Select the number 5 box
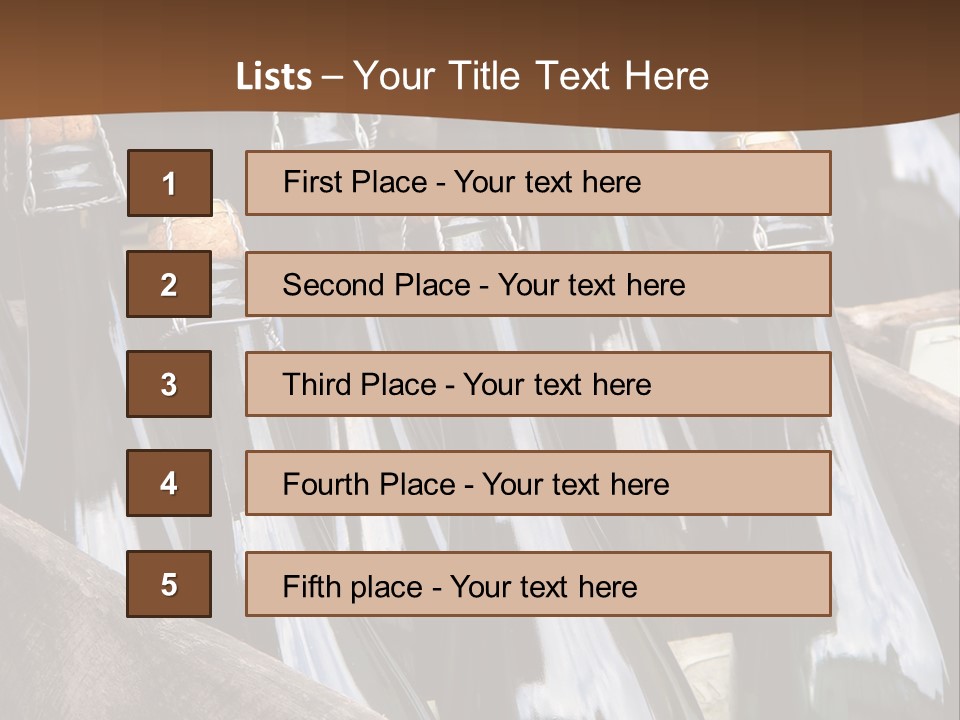 (x=169, y=584)
